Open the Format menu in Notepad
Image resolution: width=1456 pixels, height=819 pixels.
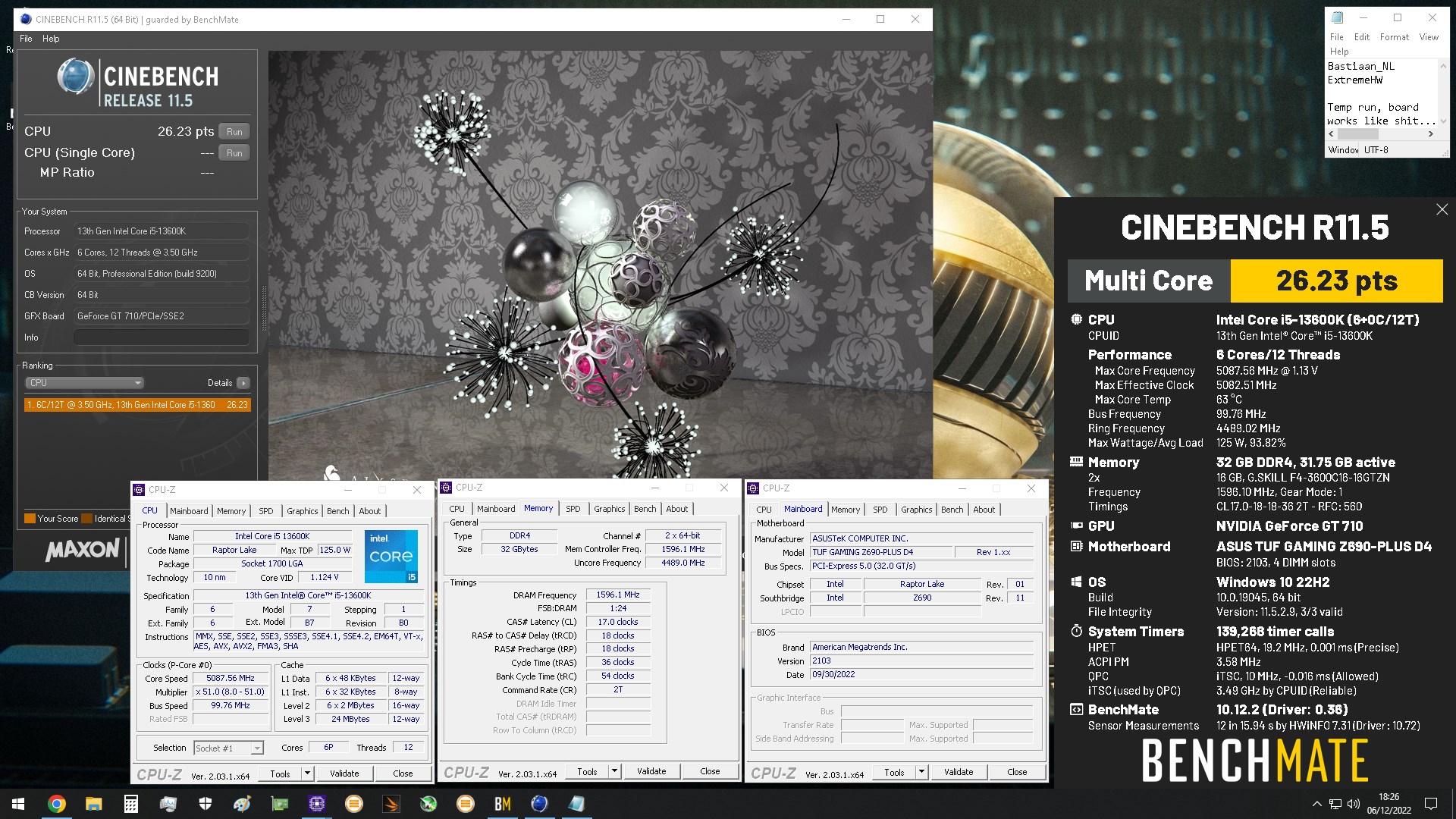[x=1394, y=37]
